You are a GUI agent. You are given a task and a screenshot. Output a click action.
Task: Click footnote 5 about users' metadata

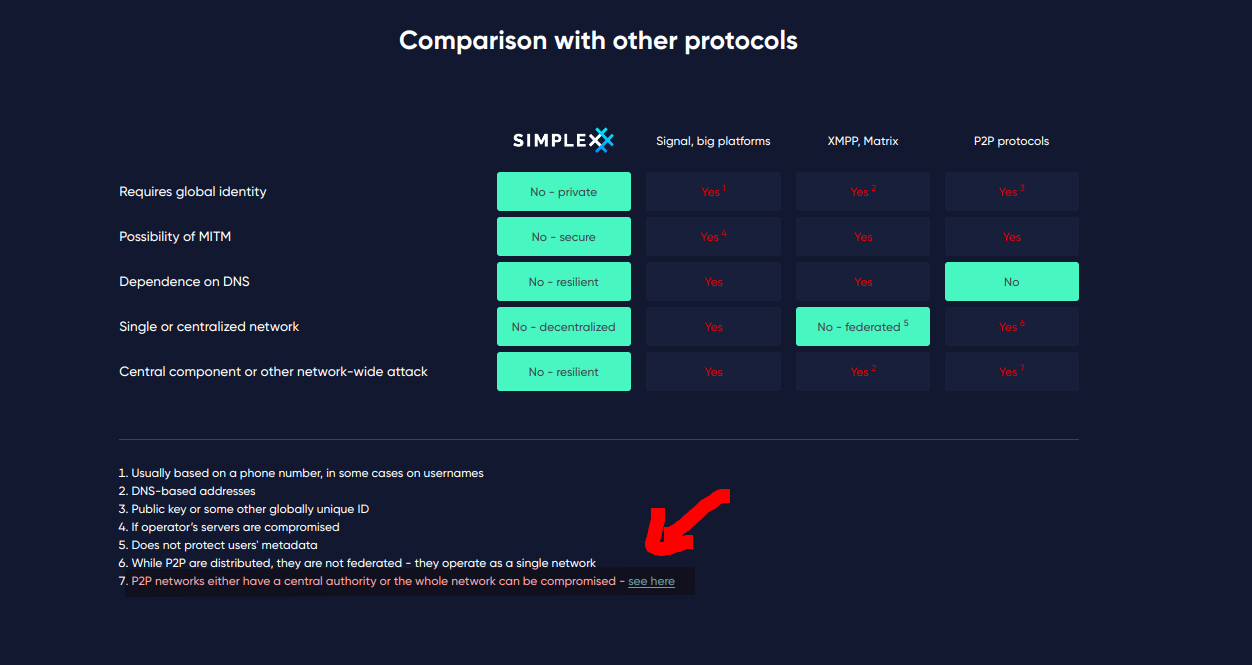pos(225,545)
